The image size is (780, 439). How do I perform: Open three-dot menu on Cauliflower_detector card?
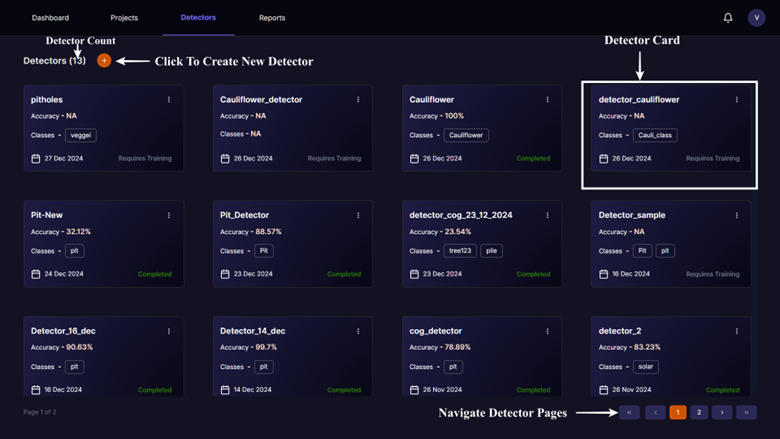[x=358, y=100]
